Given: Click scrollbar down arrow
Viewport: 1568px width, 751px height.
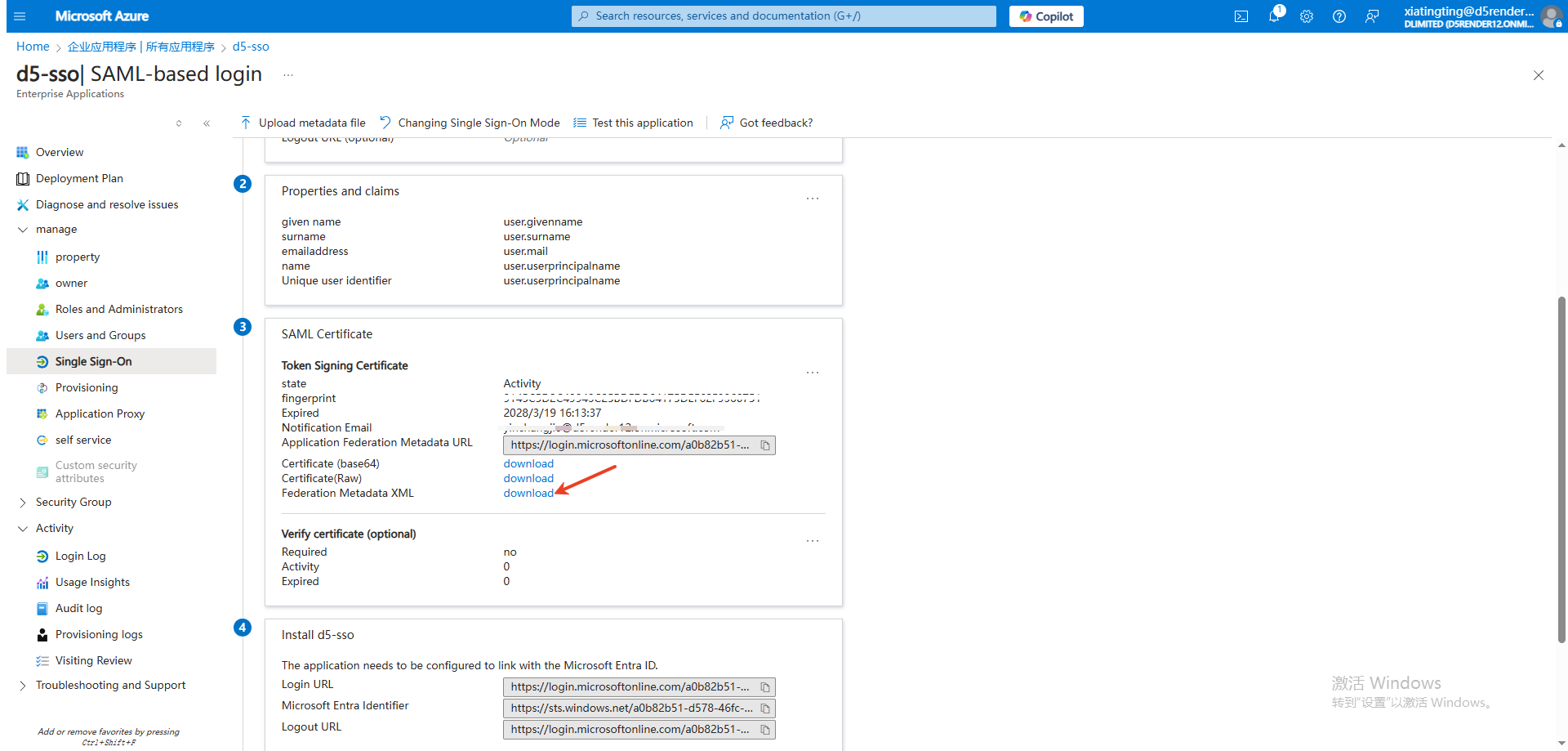Looking at the screenshot, I should pos(1561,742).
